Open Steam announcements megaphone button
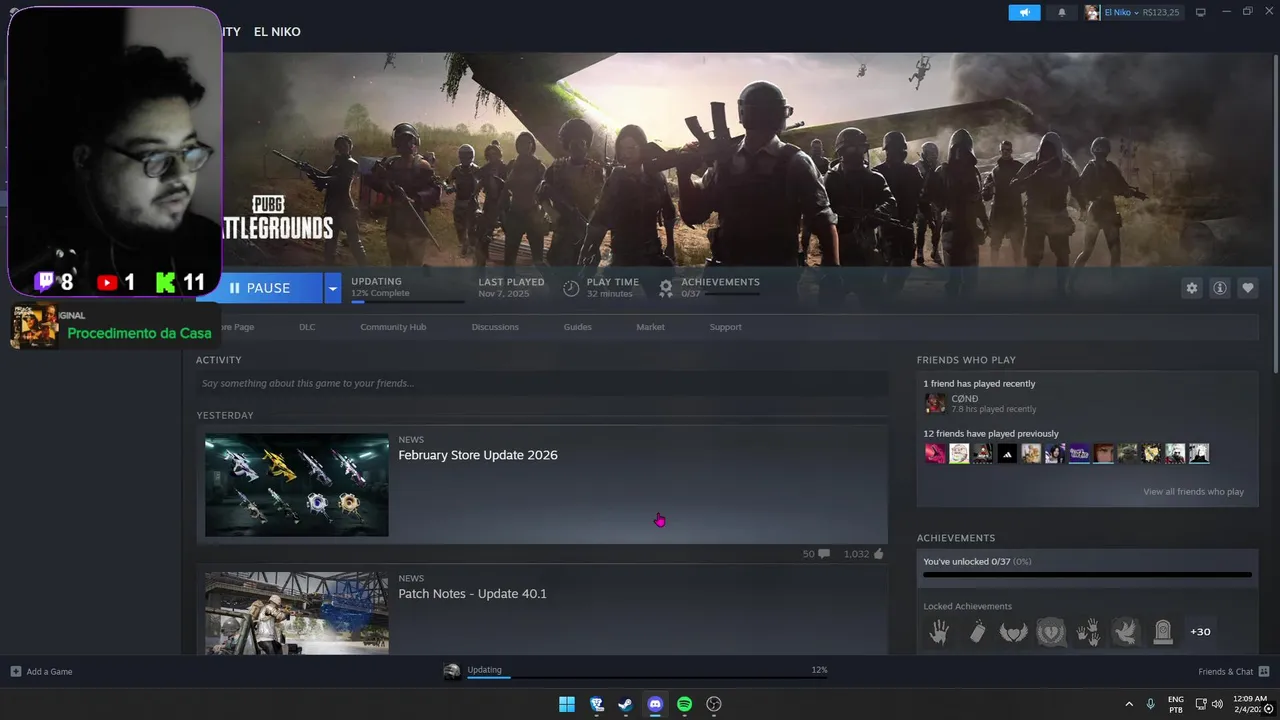The height and width of the screenshot is (720, 1280). point(1024,12)
